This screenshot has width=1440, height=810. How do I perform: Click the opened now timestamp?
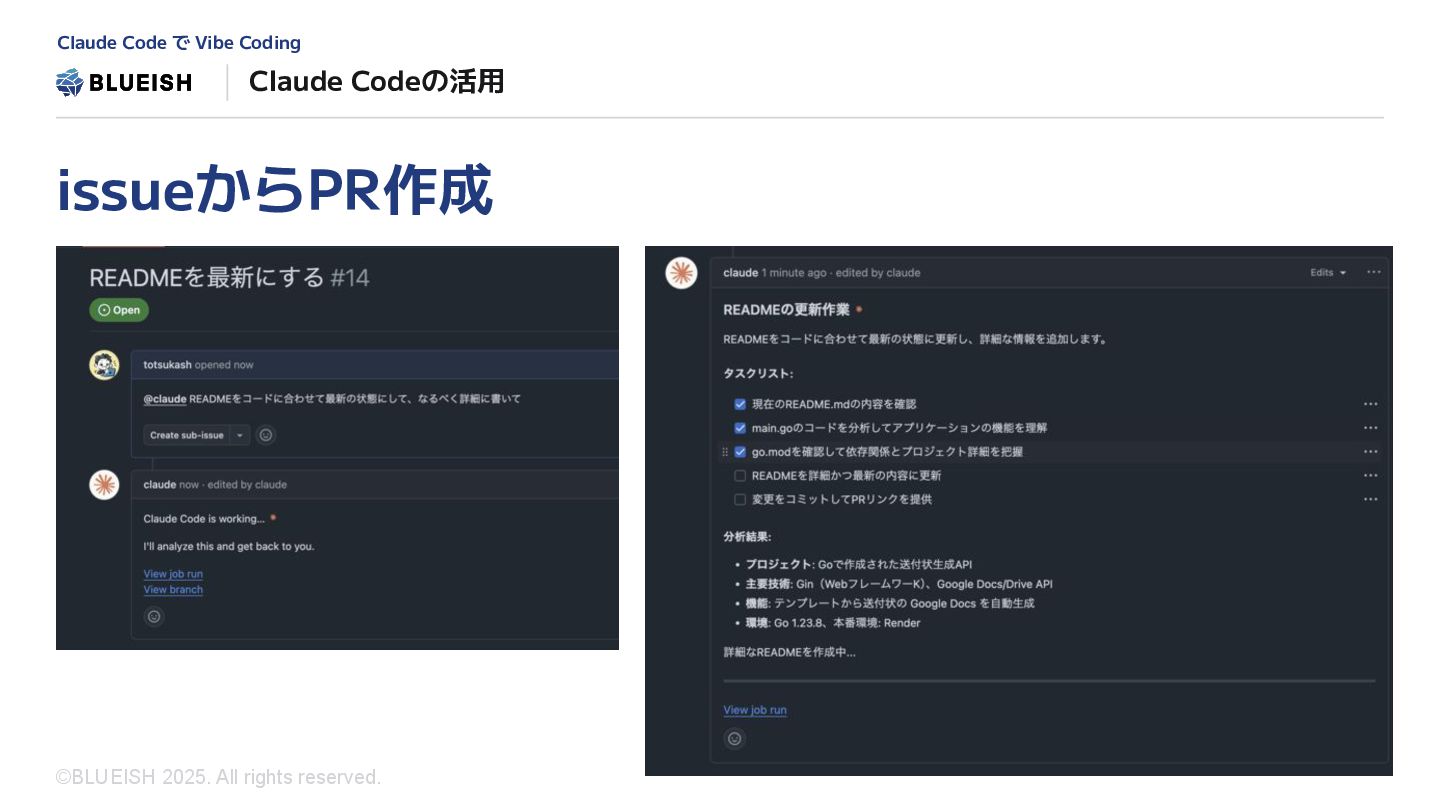point(224,365)
